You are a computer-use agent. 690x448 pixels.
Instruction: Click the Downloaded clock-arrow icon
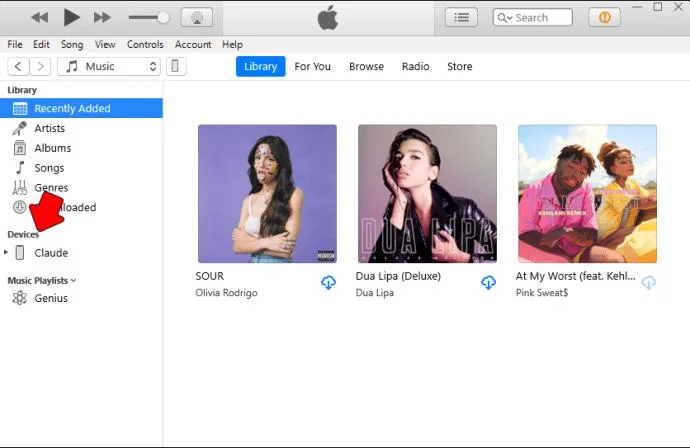(x=19, y=207)
